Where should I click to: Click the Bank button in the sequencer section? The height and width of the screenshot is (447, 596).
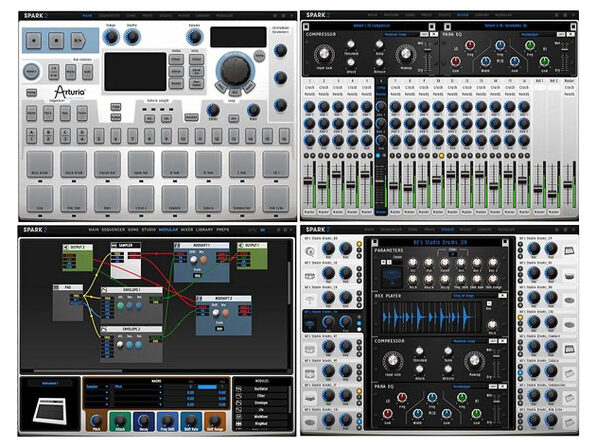click(x=32, y=113)
